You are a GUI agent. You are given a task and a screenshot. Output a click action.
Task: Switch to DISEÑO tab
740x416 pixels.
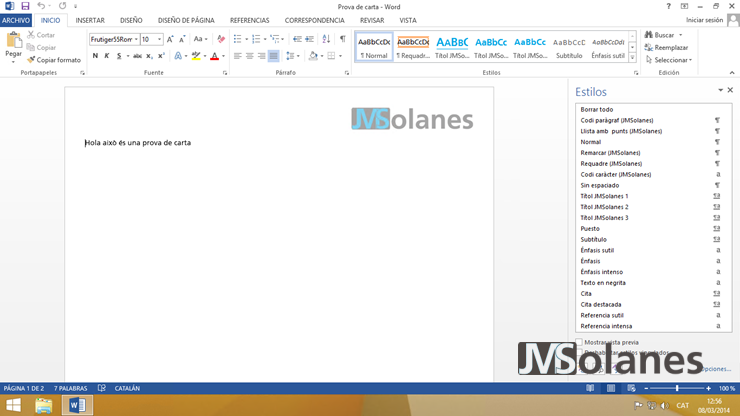coord(131,20)
